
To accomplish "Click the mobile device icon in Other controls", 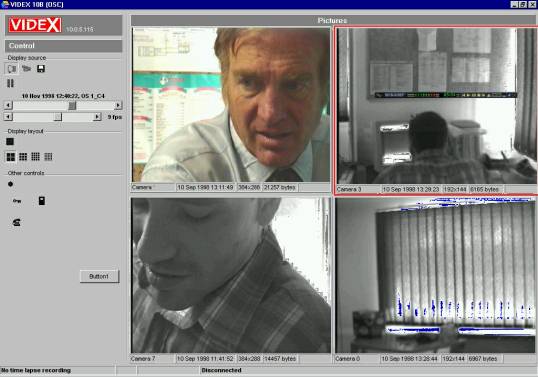I will pyautogui.click(x=42, y=201).
